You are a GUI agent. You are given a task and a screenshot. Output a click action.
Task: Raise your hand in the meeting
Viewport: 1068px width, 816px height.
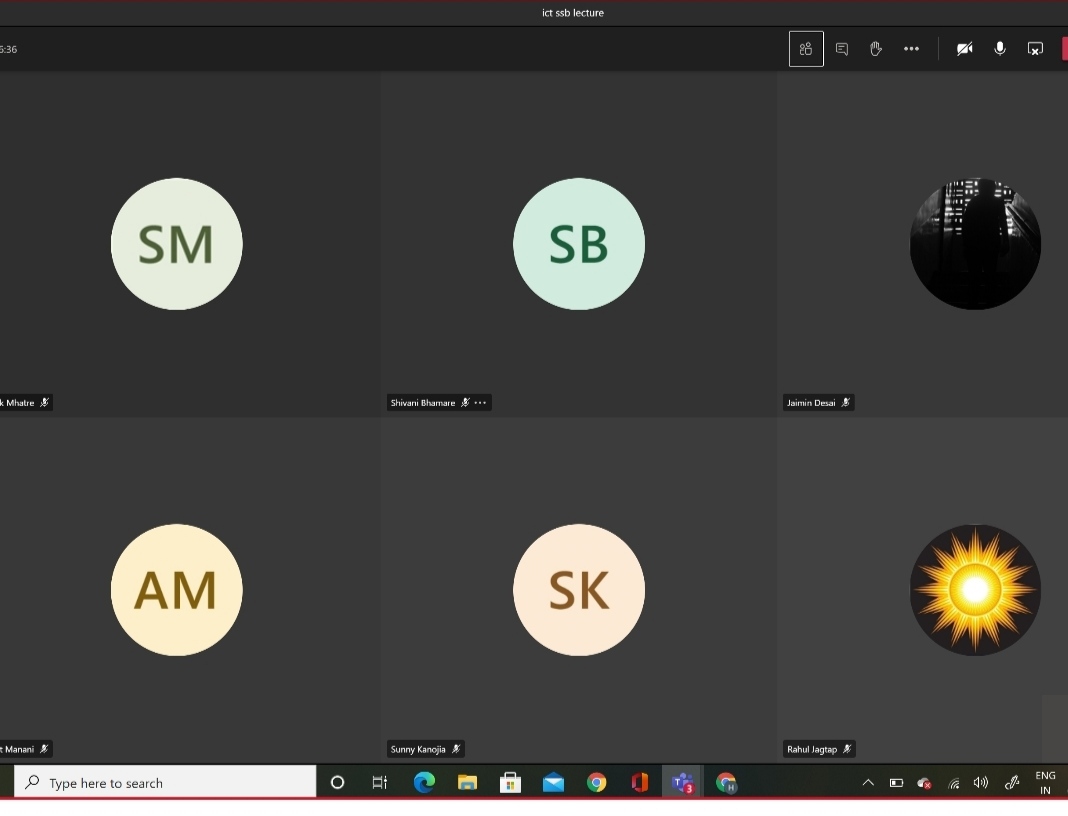tap(876, 49)
